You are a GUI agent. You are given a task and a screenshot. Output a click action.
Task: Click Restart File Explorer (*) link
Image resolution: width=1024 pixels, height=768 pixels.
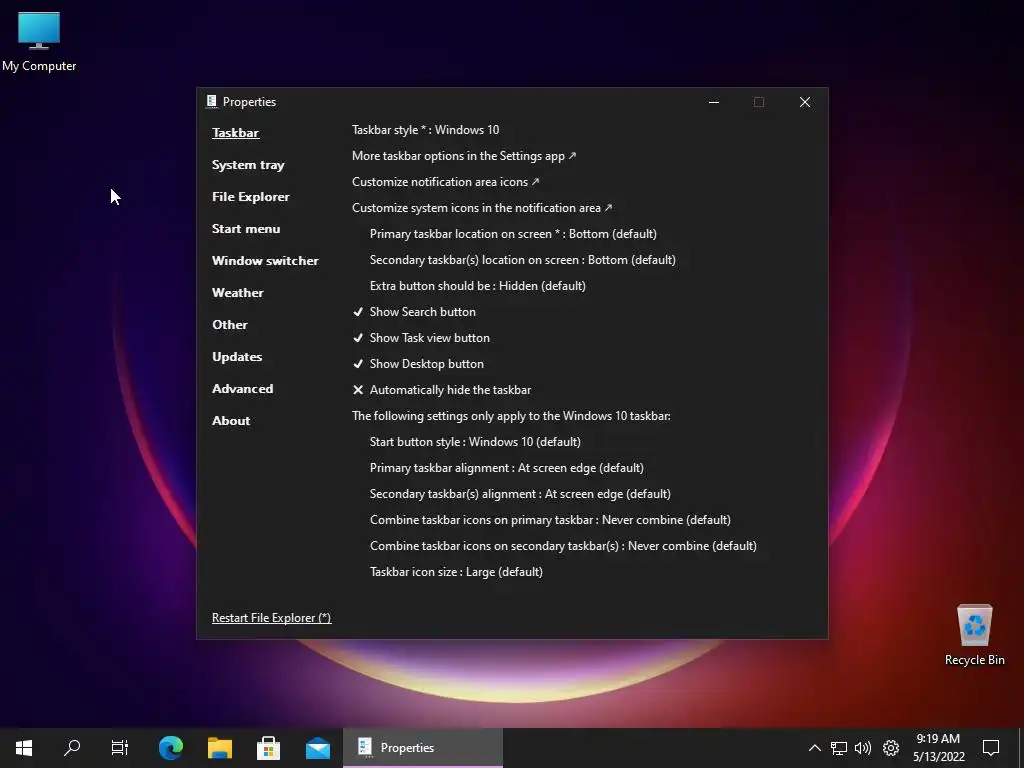[x=272, y=618]
